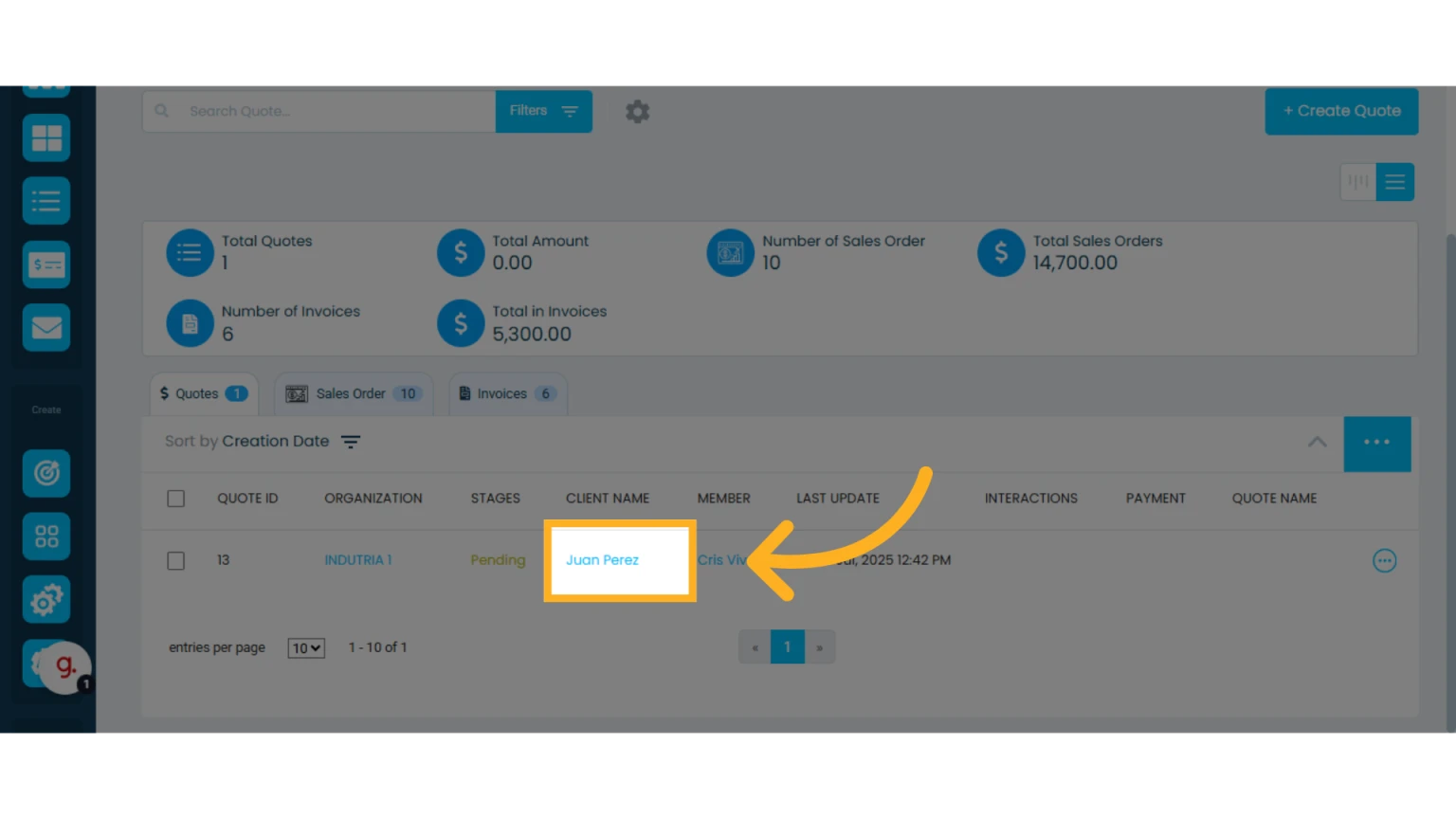Image resolution: width=1456 pixels, height=819 pixels.
Task: Go to next page arrow
Action: point(820,647)
